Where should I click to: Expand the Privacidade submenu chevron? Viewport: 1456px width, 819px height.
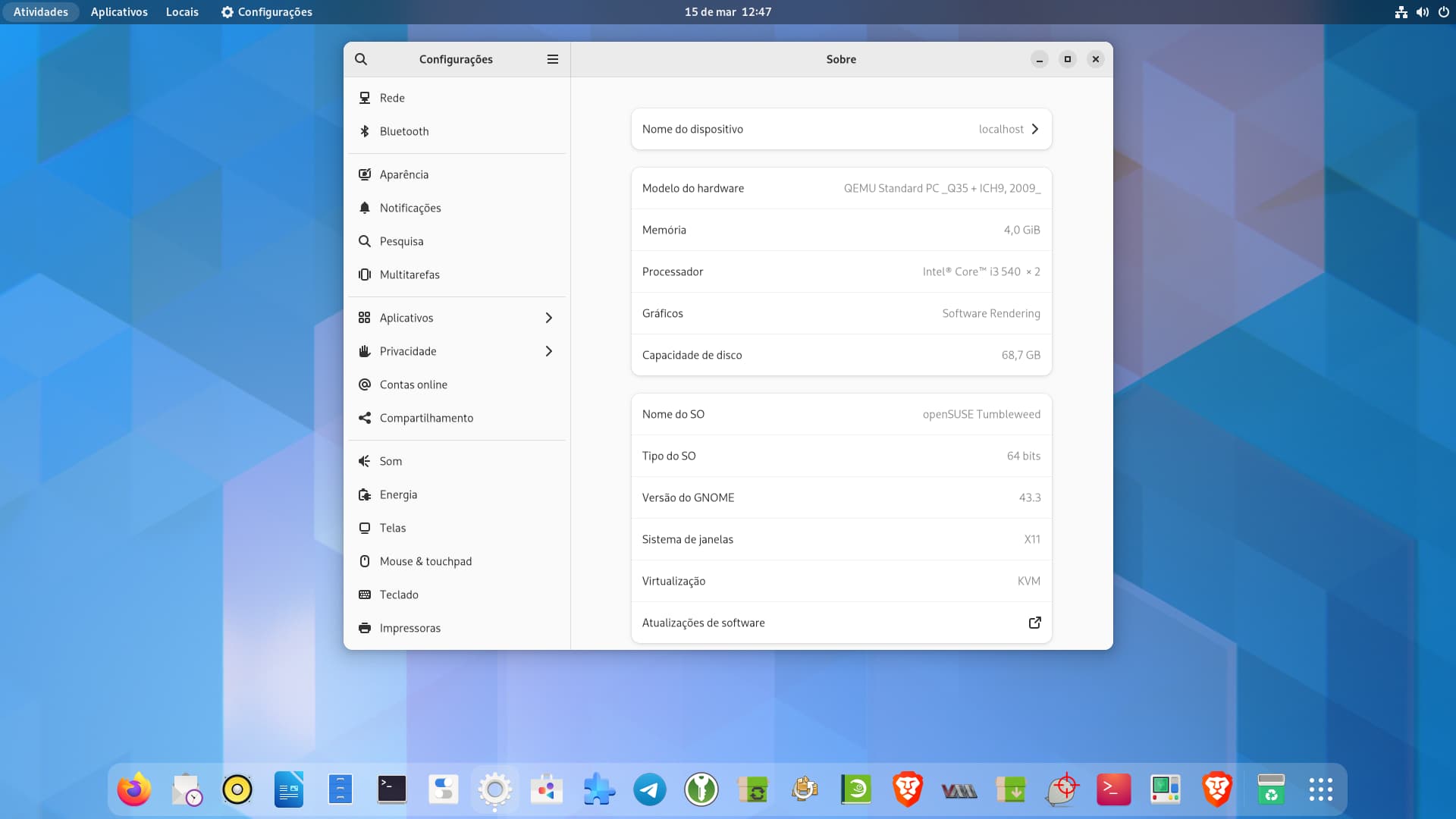click(x=549, y=351)
